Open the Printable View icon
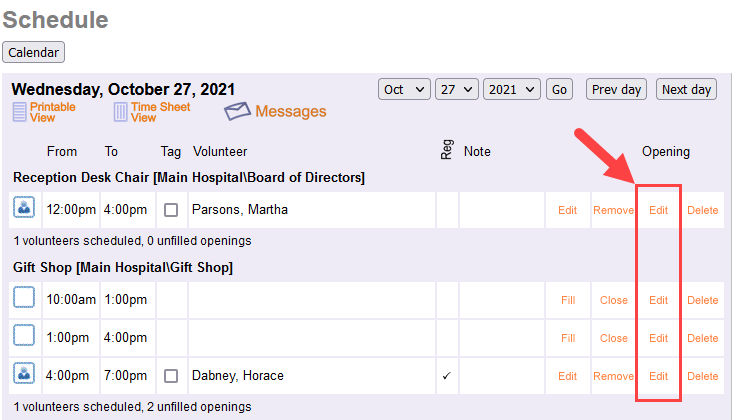The image size is (735, 420). point(20,112)
